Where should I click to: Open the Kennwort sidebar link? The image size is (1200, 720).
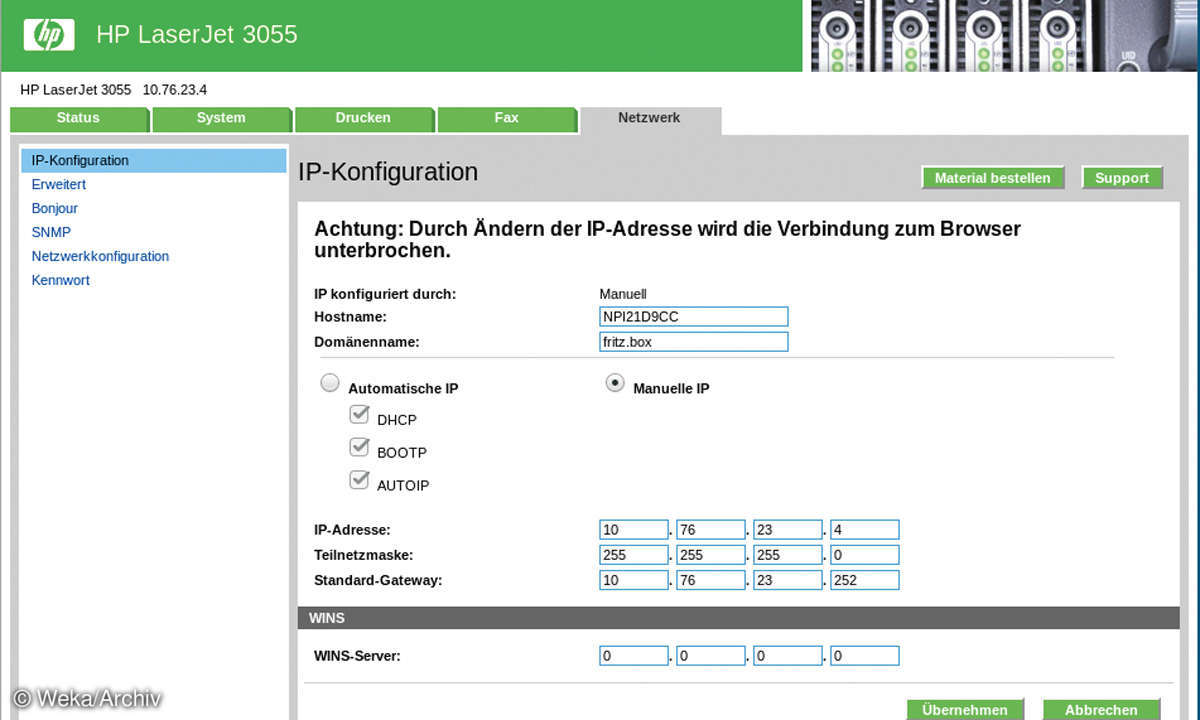(61, 280)
